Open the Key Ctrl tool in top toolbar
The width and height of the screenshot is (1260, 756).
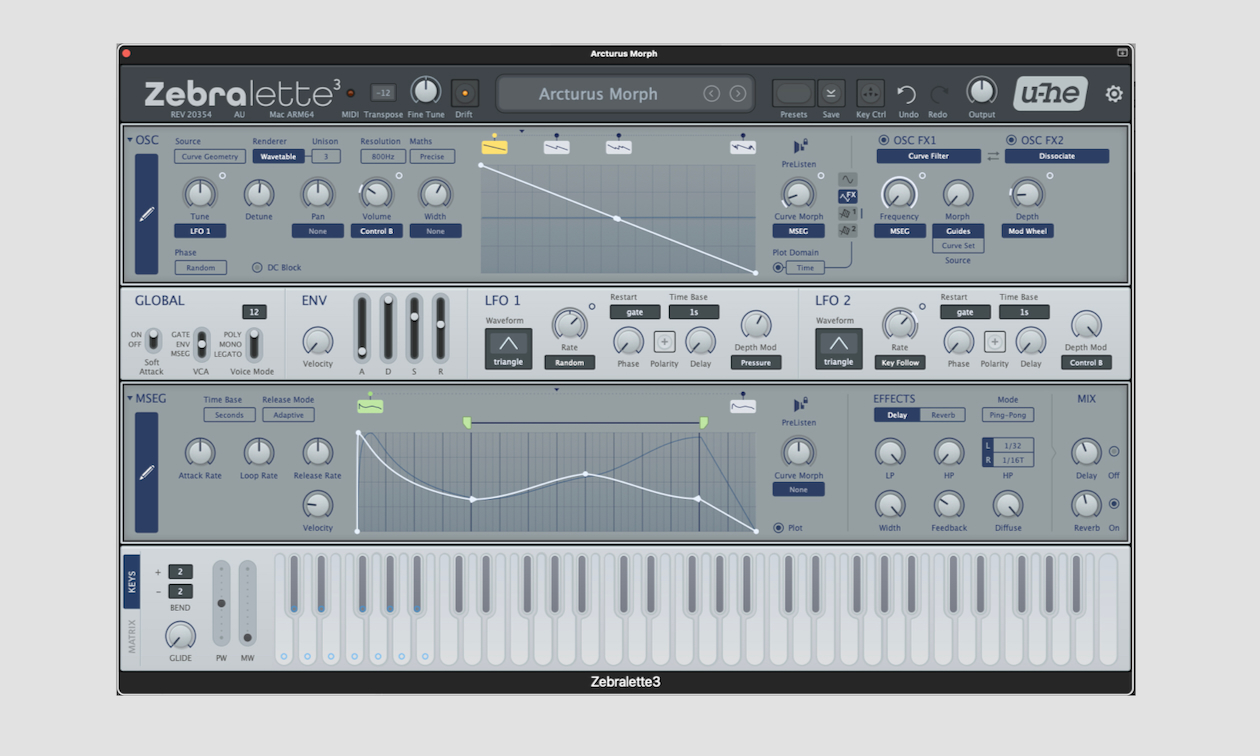pos(870,95)
